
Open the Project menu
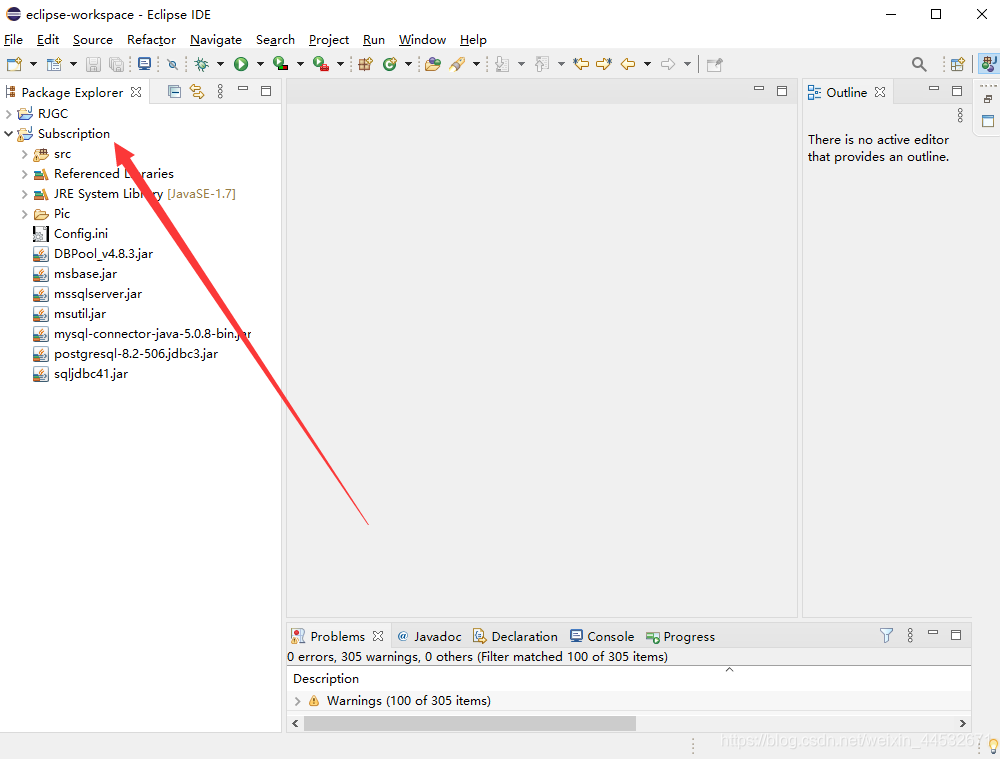(328, 40)
